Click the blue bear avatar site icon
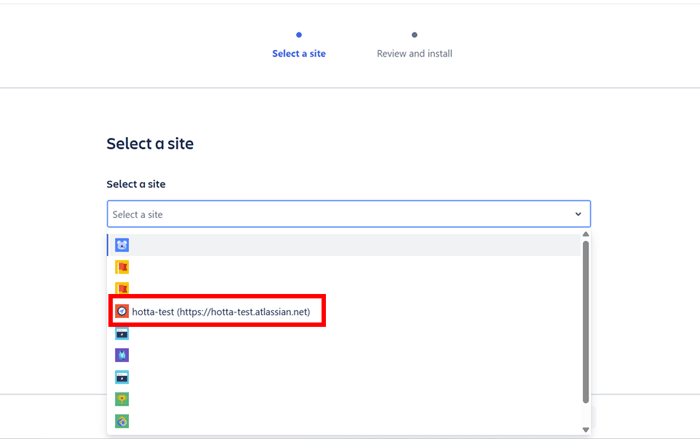 (x=122, y=245)
